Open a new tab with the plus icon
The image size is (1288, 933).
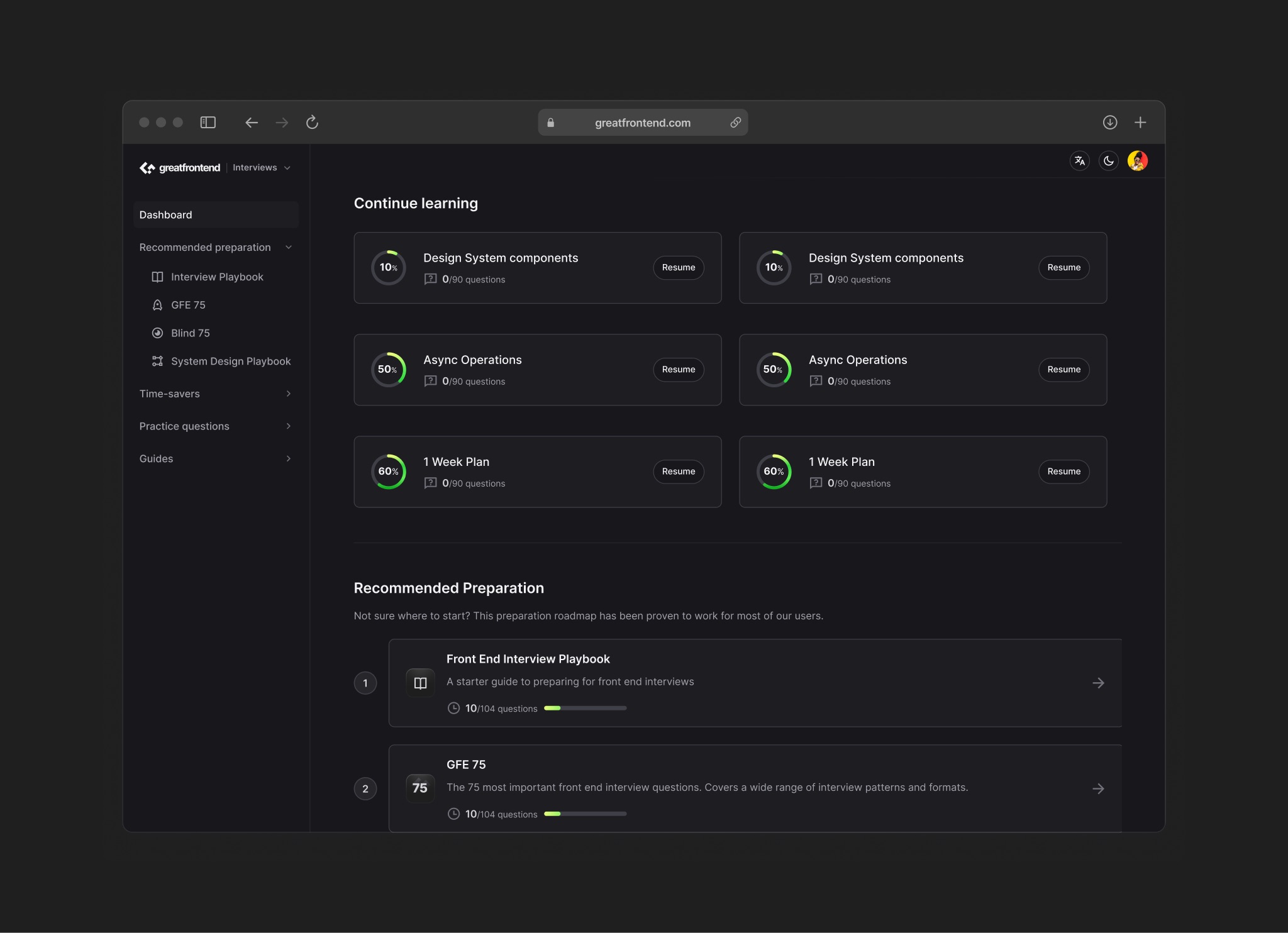[1140, 123]
